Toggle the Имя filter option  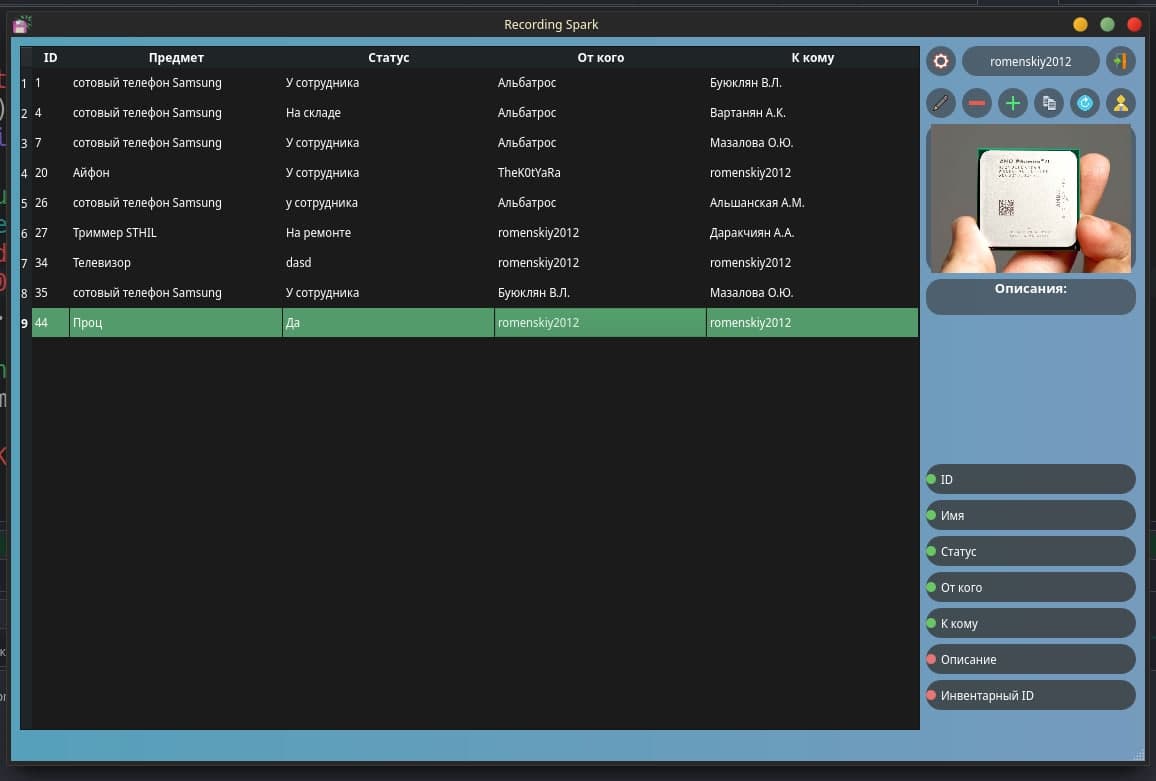click(x=1030, y=516)
